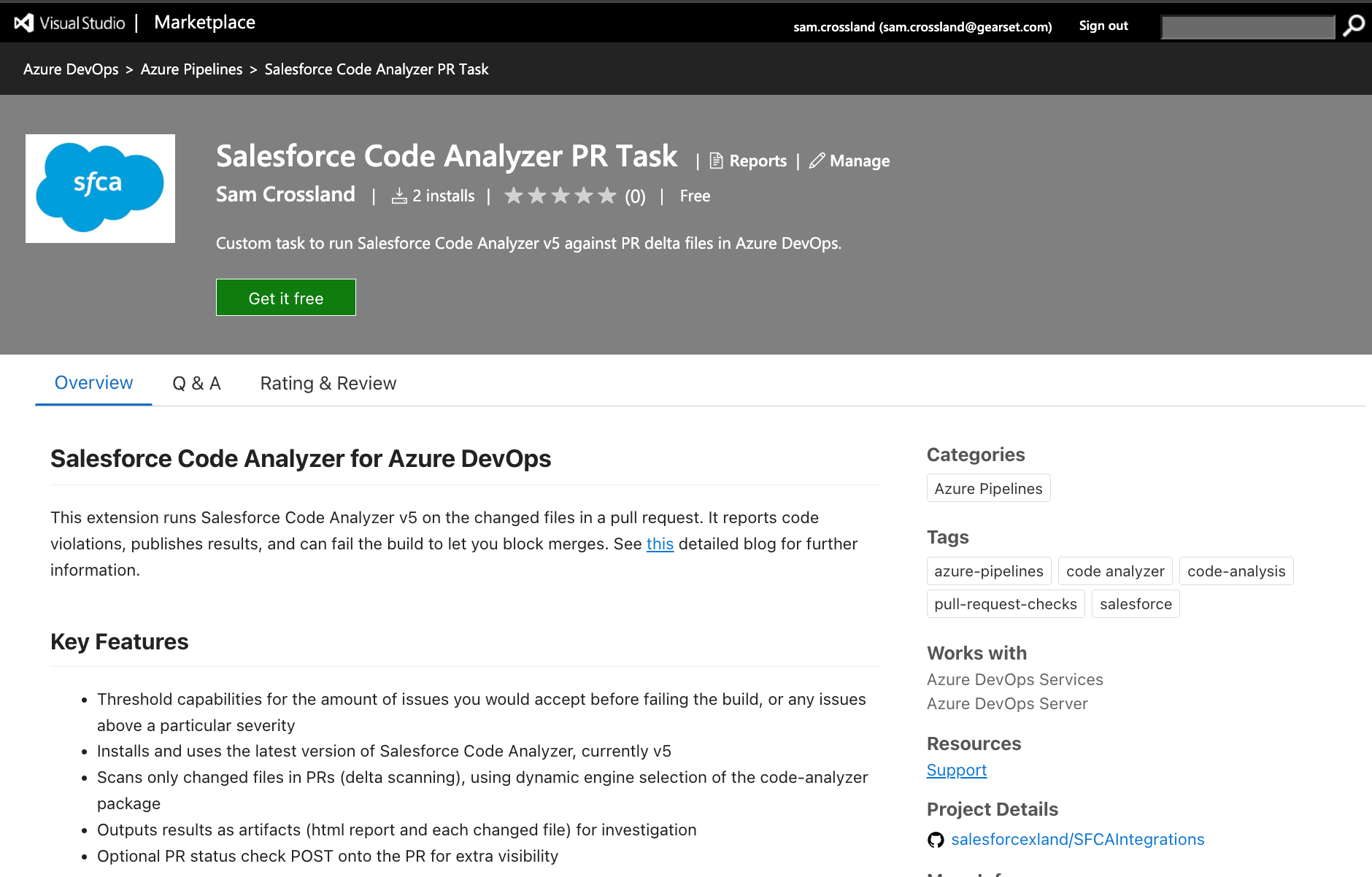
Task: Click the 'Categories' heading
Action: [x=976, y=455]
